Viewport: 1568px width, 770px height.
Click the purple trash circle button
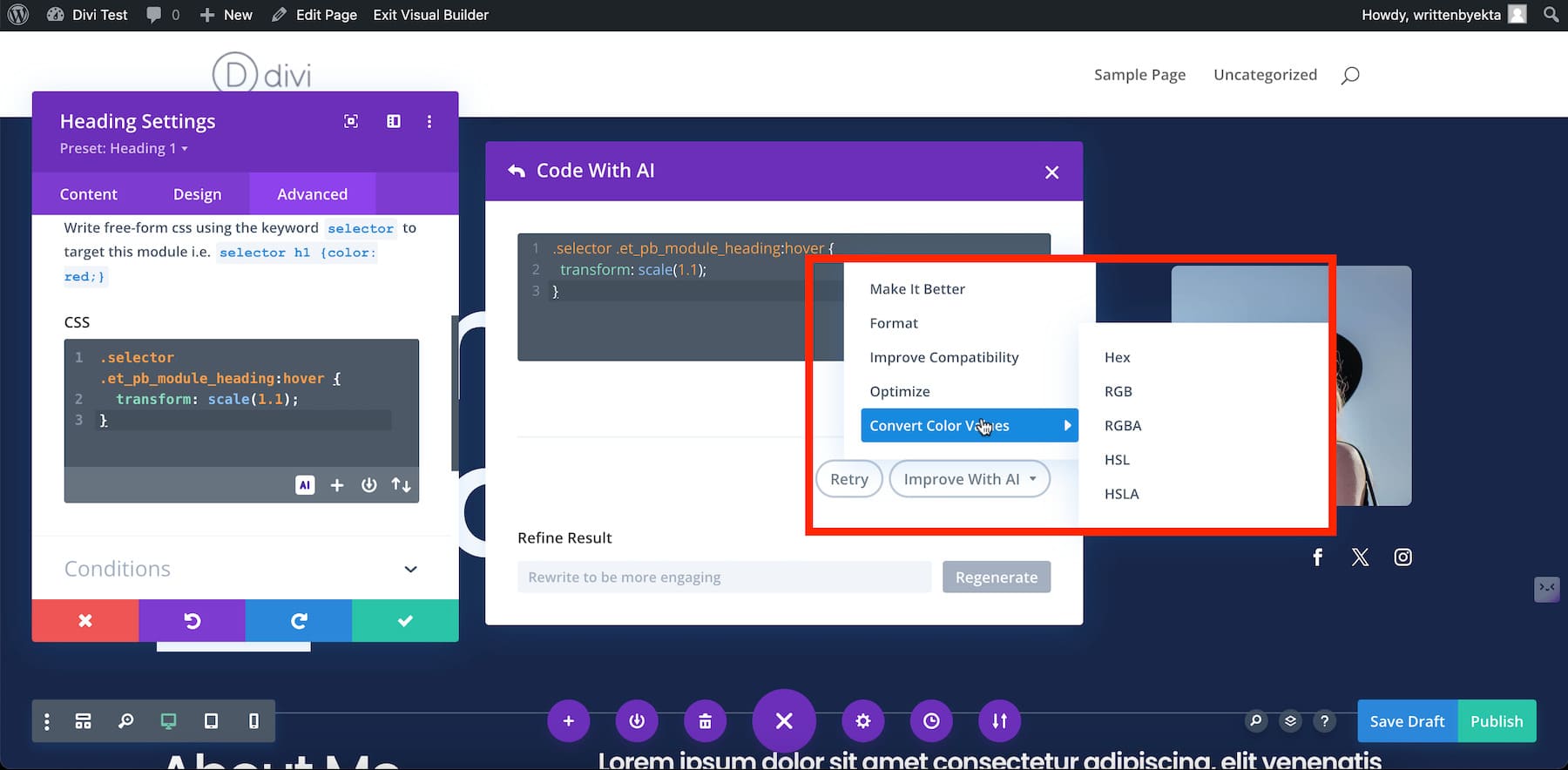pyautogui.click(x=705, y=721)
